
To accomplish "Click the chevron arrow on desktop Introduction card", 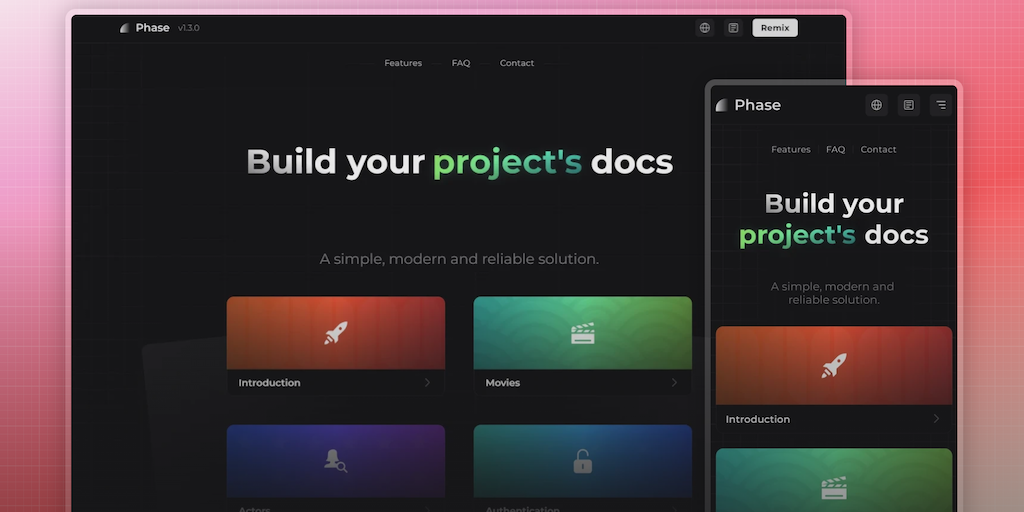I will 427,383.
